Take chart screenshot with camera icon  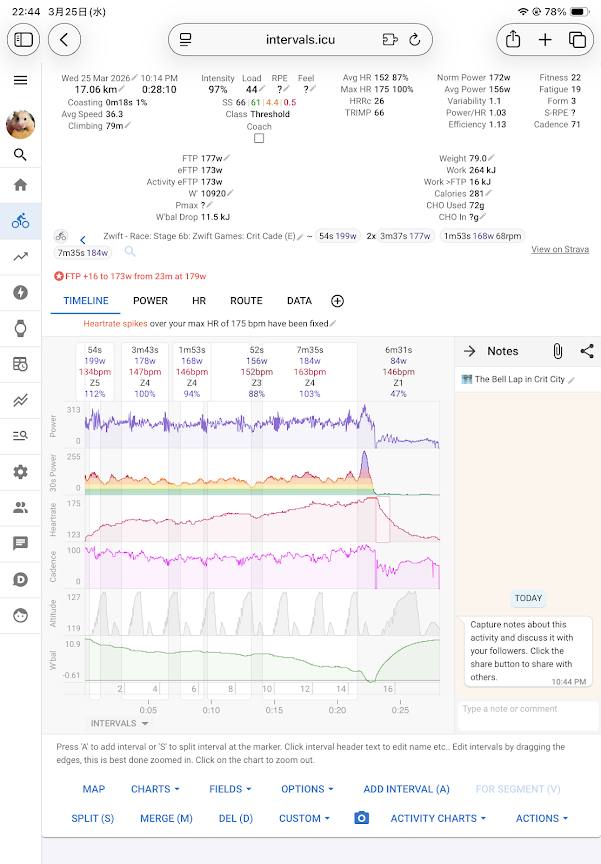point(361,818)
